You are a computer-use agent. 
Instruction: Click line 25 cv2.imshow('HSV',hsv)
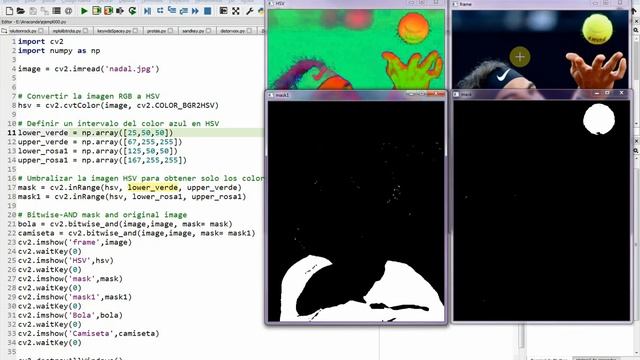(66, 260)
